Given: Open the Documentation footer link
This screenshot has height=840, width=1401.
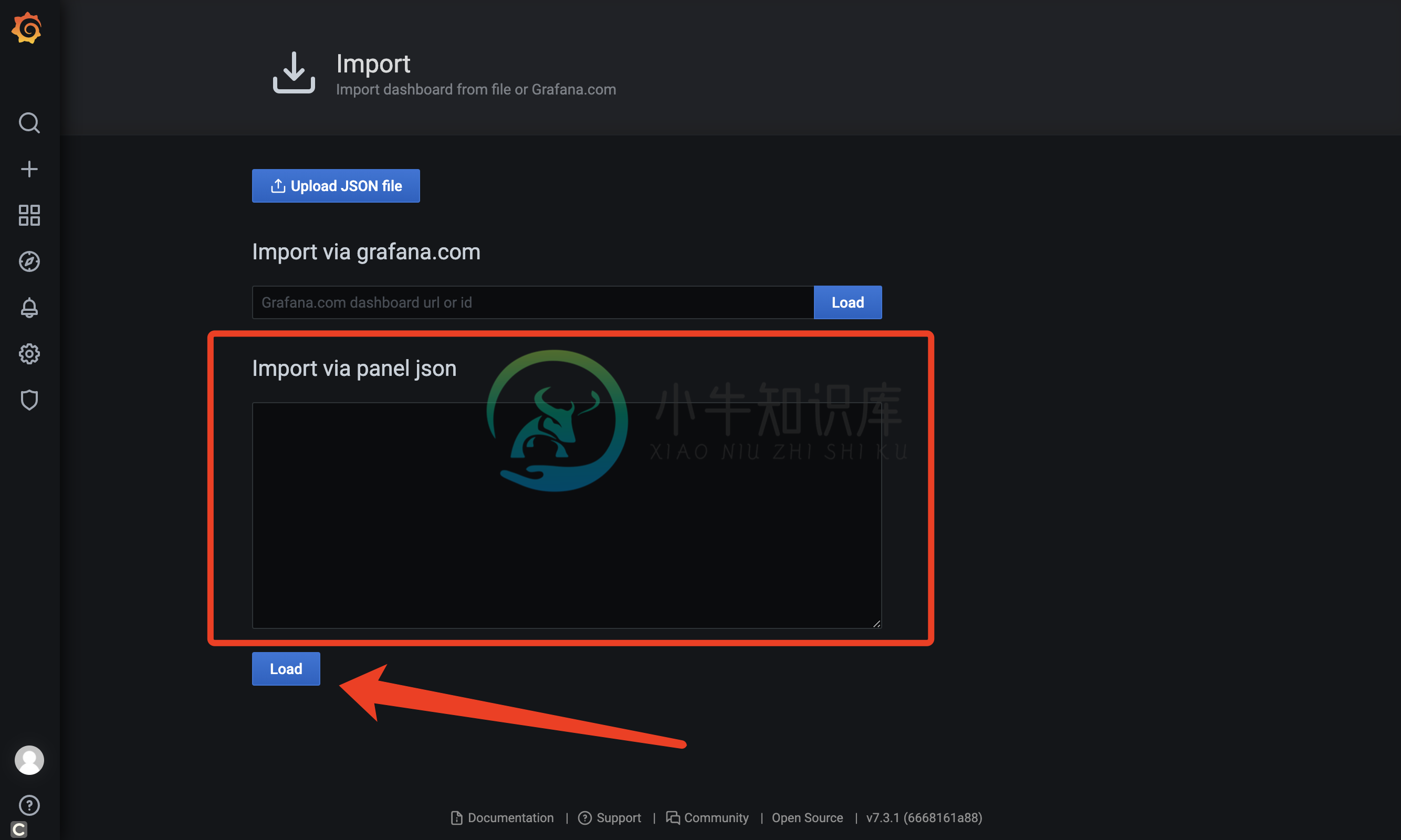Looking at the screenshot, I should [x=503, y=817].
